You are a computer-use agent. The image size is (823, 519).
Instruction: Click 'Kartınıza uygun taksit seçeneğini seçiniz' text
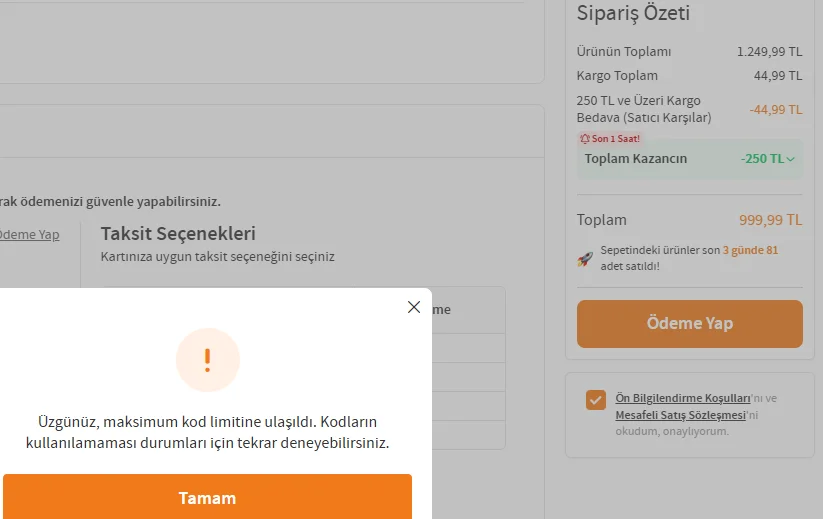(x=217, y=257)
